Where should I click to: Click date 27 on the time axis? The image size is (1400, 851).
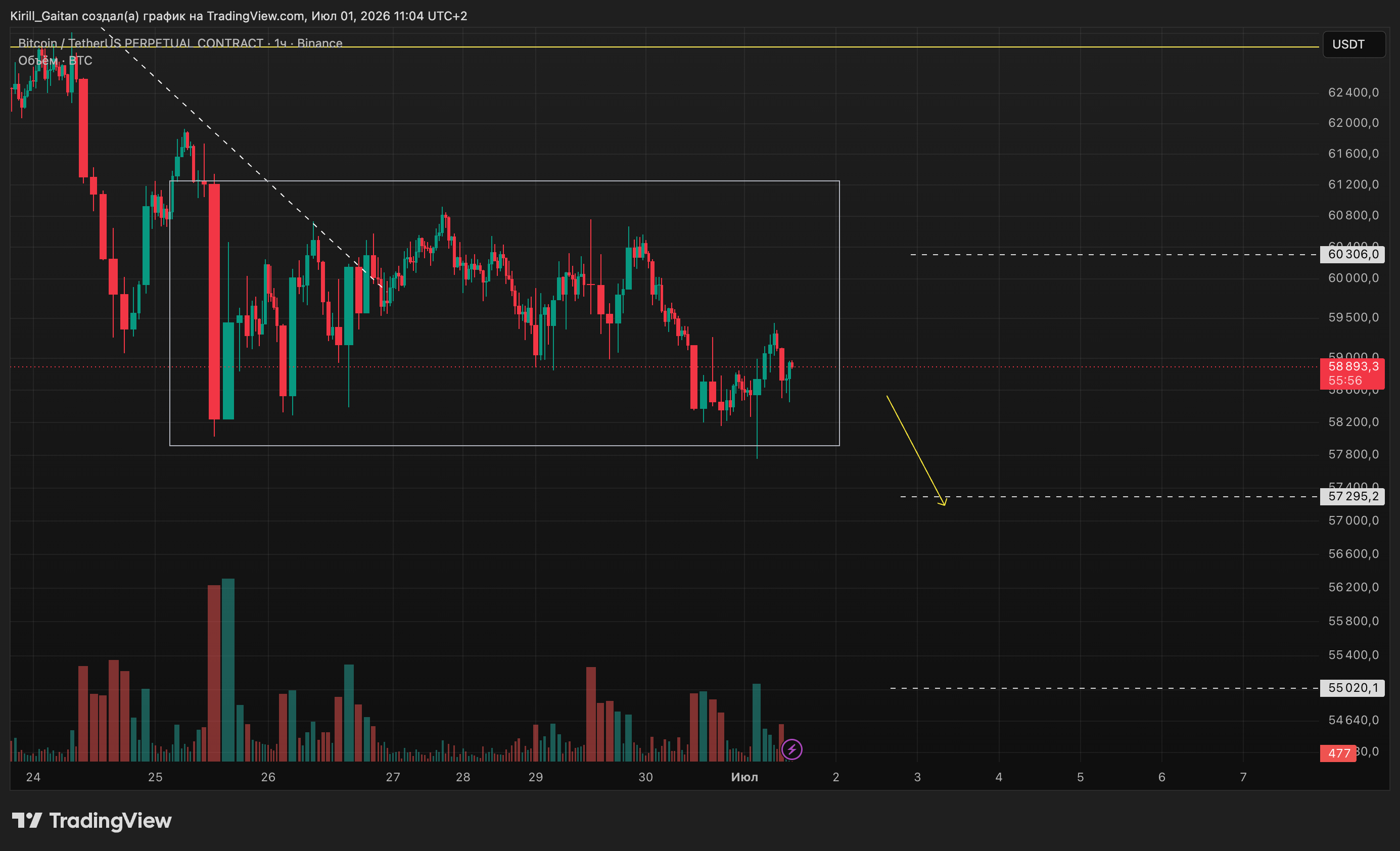tap(393, 777)
